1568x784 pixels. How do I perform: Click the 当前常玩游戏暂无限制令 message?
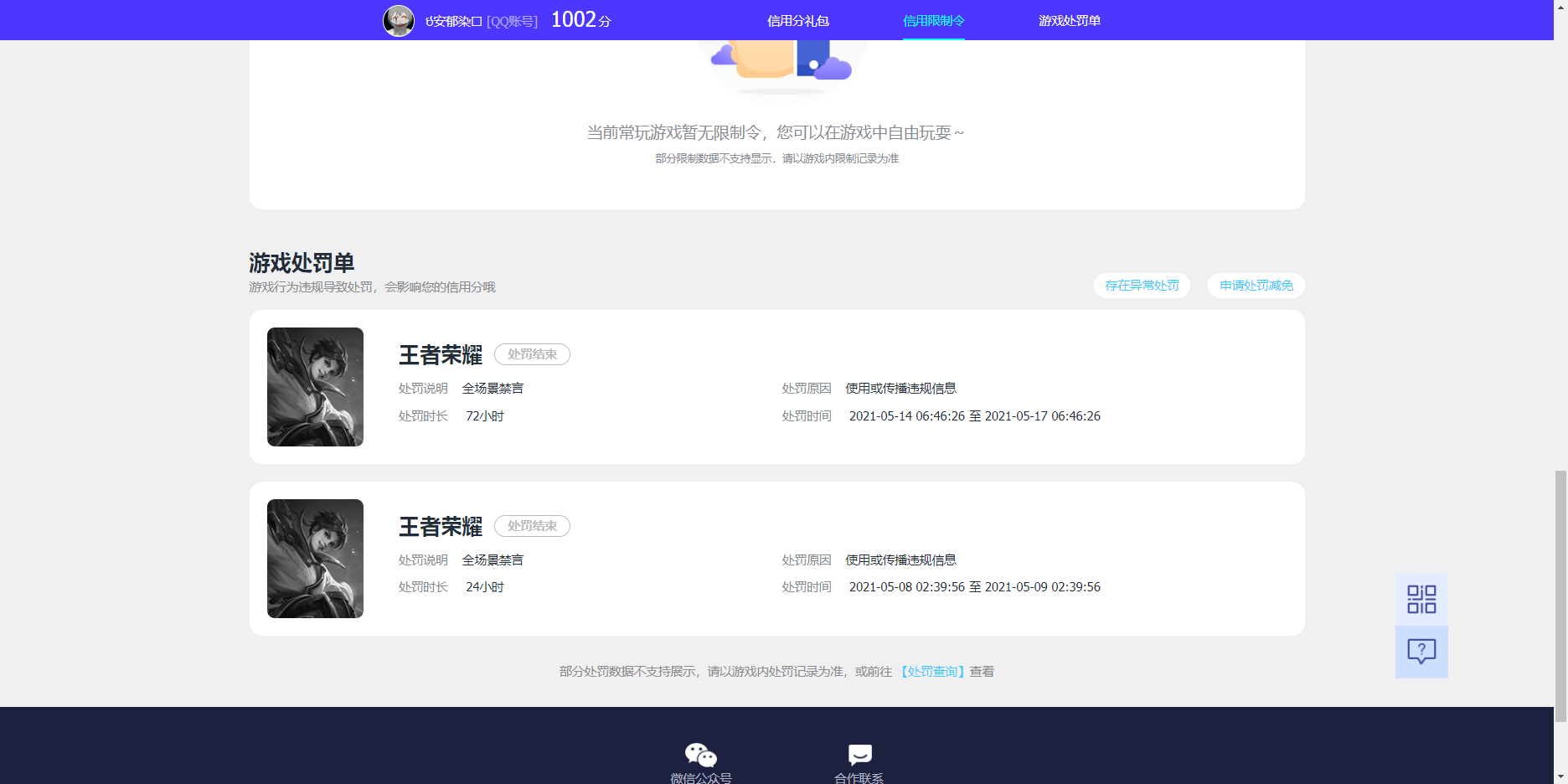[776, 132]
